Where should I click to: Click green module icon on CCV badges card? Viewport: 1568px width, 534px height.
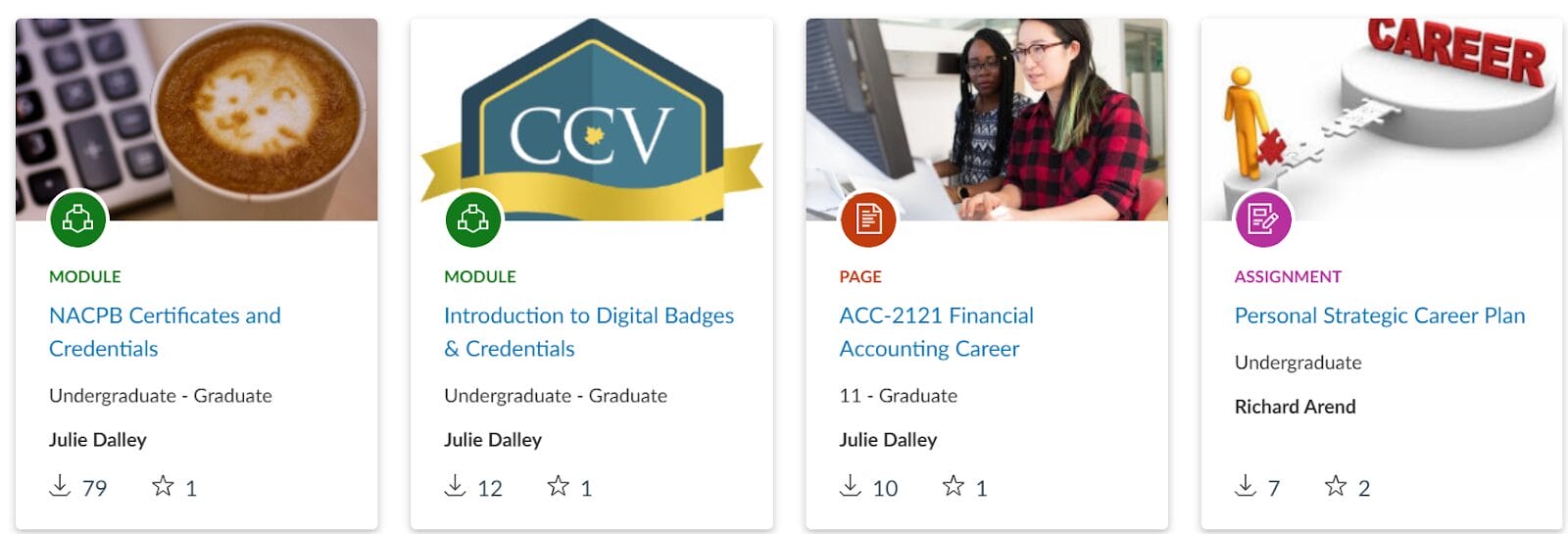click(473, 218)
